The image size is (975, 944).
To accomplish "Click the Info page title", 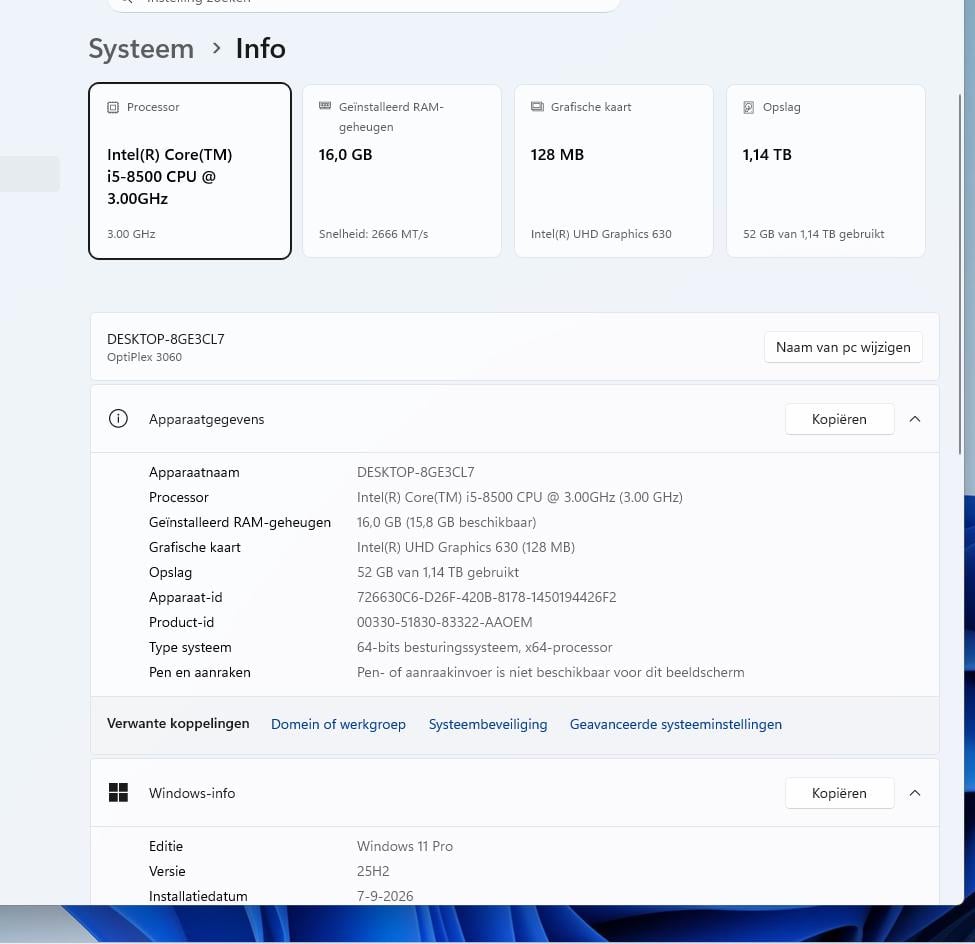I will tap(261, 49).
